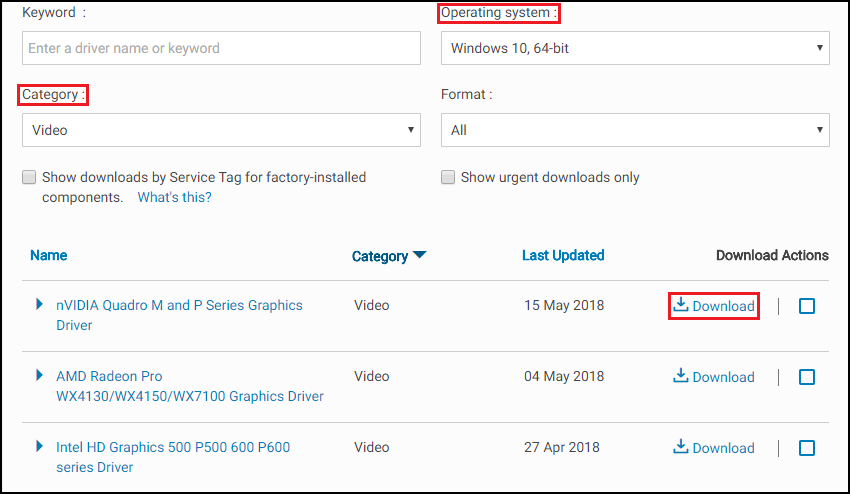The image size is (850, 494).
Task: Click download icon for Intel HD Graphics driver
Action: [x=681, y=447]
